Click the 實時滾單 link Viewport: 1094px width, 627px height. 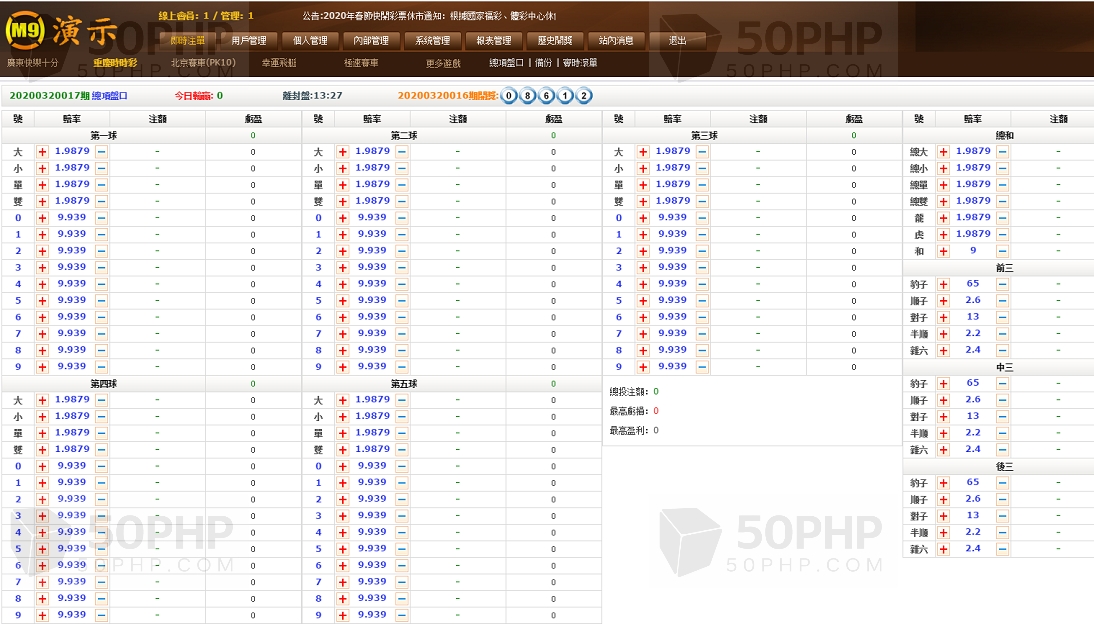coord(580,63)
